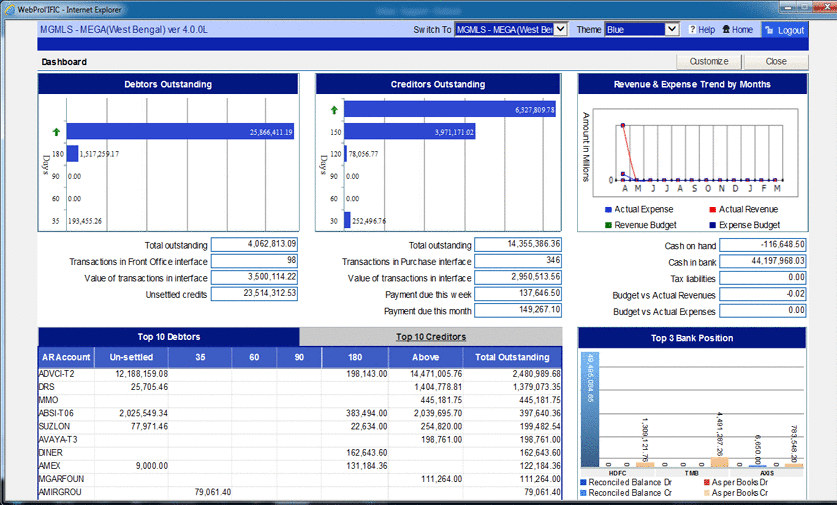Click green up arrow in Creditors Outstanding chart
This screenshot has width=837, height=505.
[334, 110]
